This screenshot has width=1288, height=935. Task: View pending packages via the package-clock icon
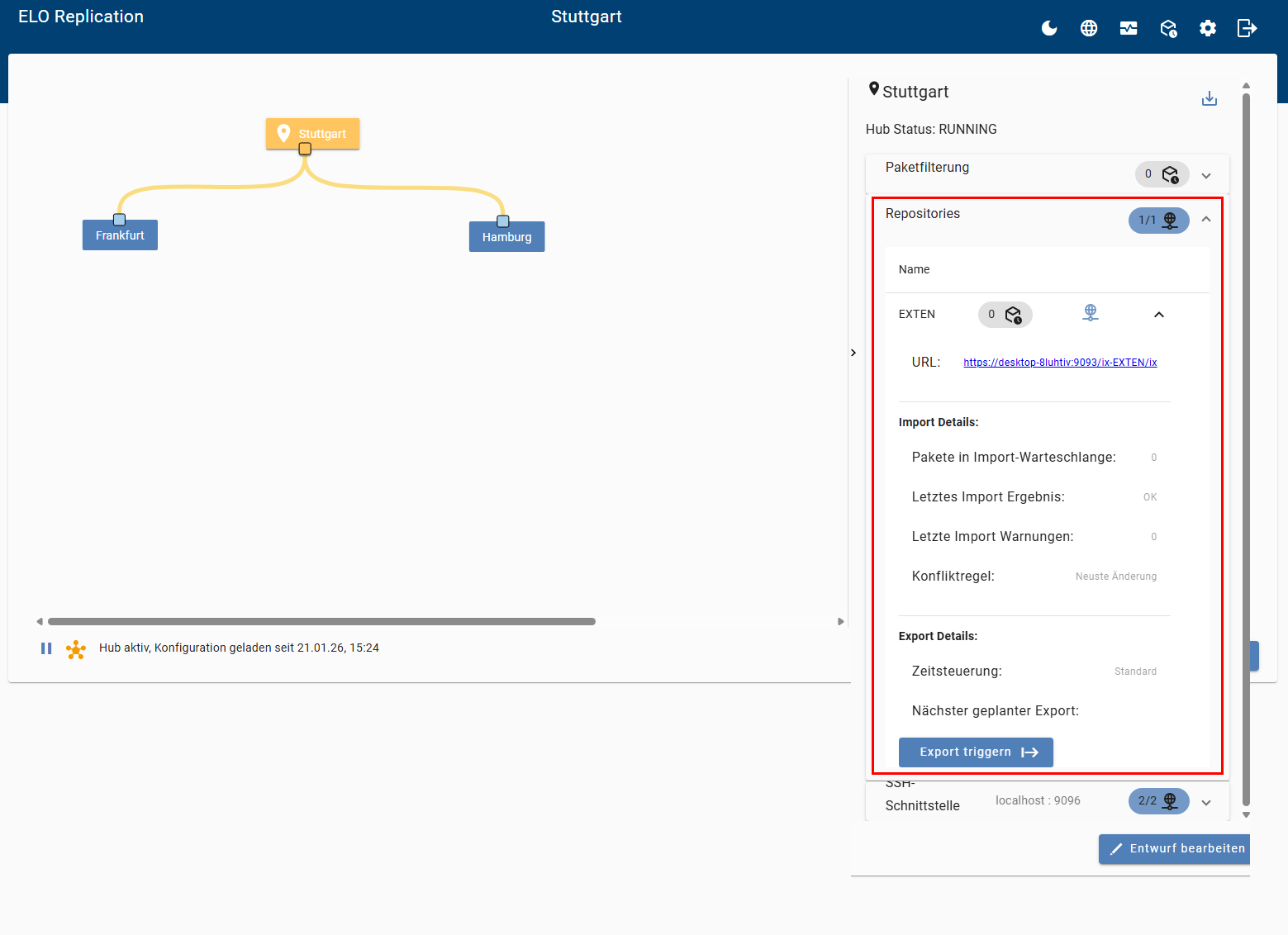coord(1168,27)
